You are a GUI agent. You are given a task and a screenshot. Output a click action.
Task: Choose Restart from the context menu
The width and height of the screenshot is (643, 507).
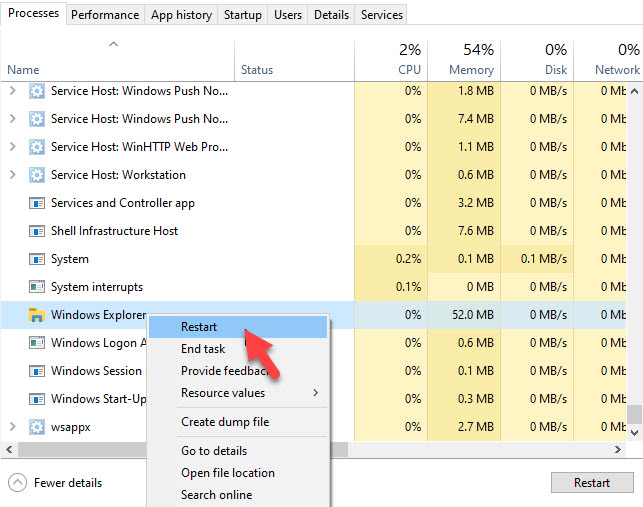pyautogui.click(x=238, y=327)
